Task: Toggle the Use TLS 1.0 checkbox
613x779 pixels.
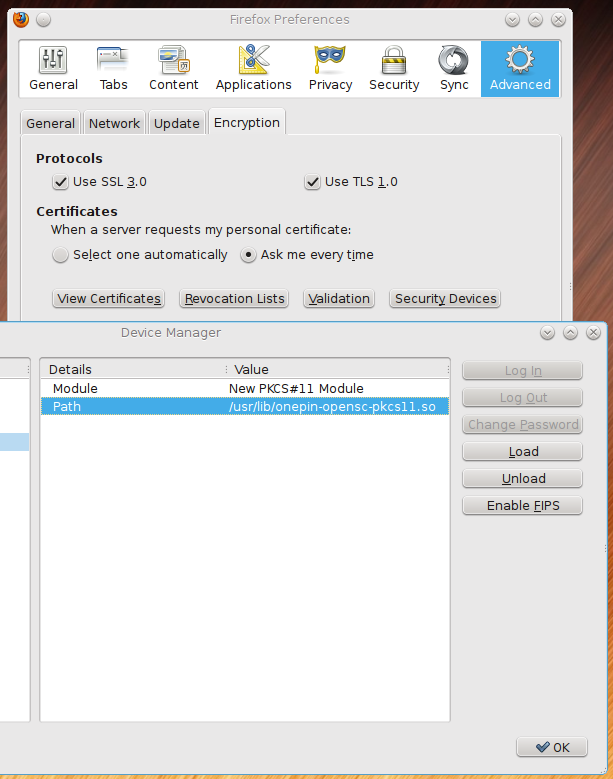Action: pos(312,182)
